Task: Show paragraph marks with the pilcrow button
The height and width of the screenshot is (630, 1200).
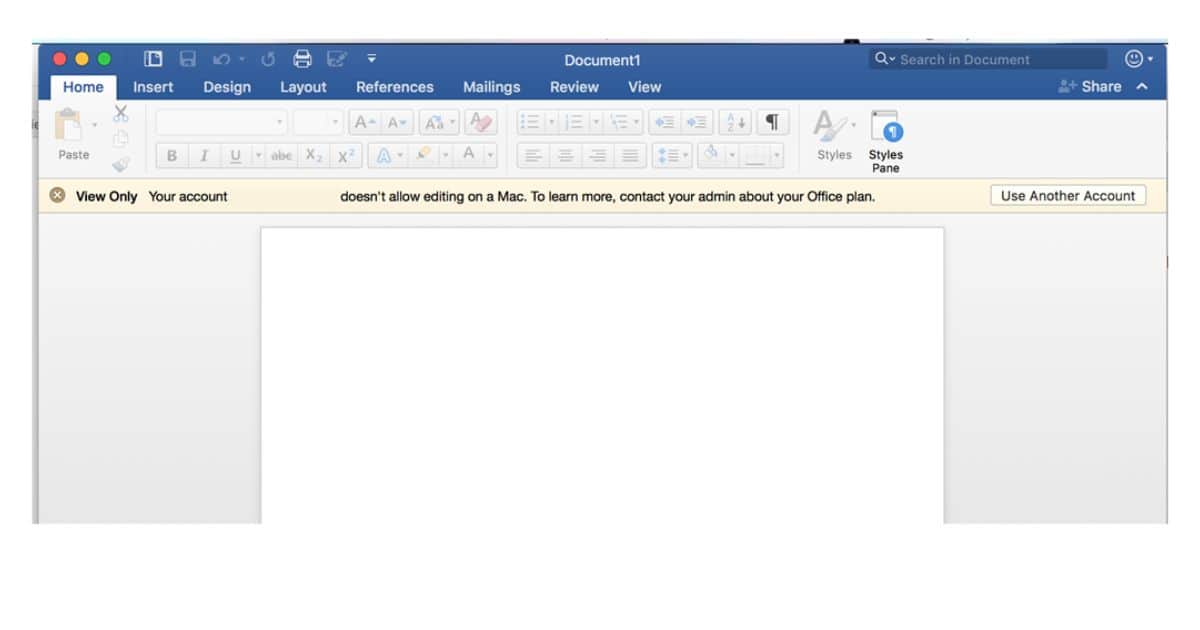Action: tap(772, 123)
